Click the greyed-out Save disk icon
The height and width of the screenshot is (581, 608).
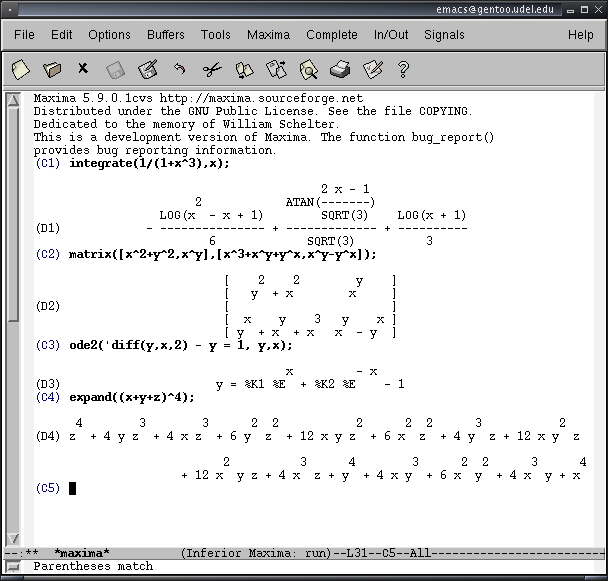(x=115, y=70)
